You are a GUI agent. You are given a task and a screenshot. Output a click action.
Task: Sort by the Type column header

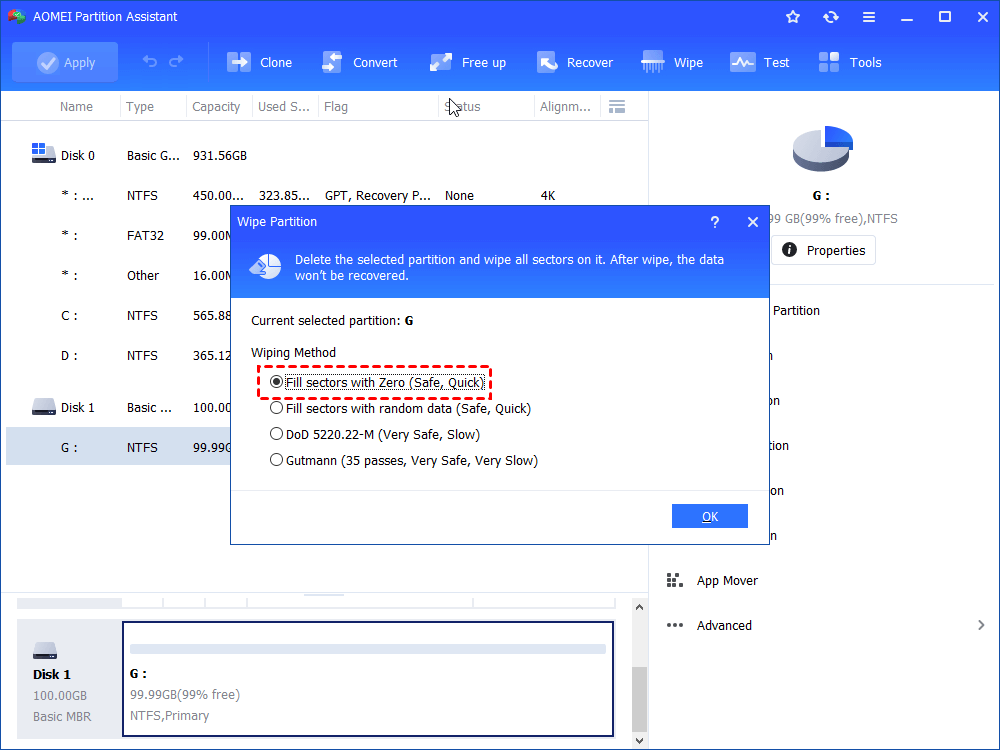(x=140, y=107)
